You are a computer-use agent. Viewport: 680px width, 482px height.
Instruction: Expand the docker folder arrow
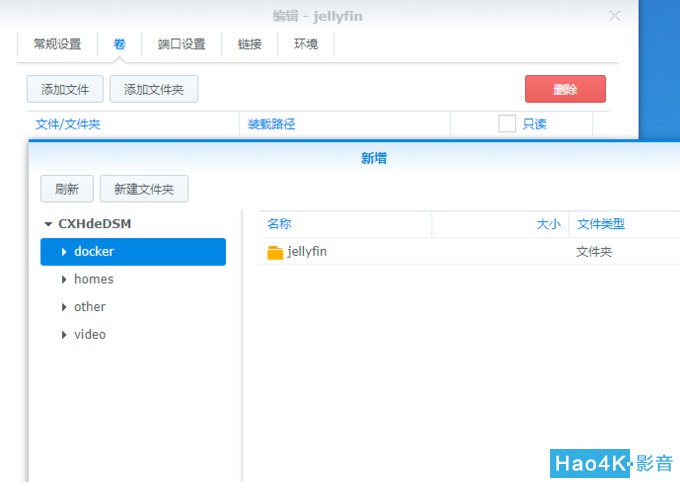[x=64, y=252]
